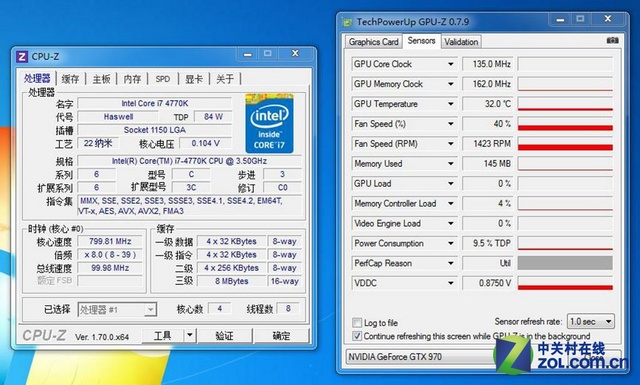This screenshot has width=640, height=385.
Task: Enable the Log to file checkbox
Action: point(357,323)
